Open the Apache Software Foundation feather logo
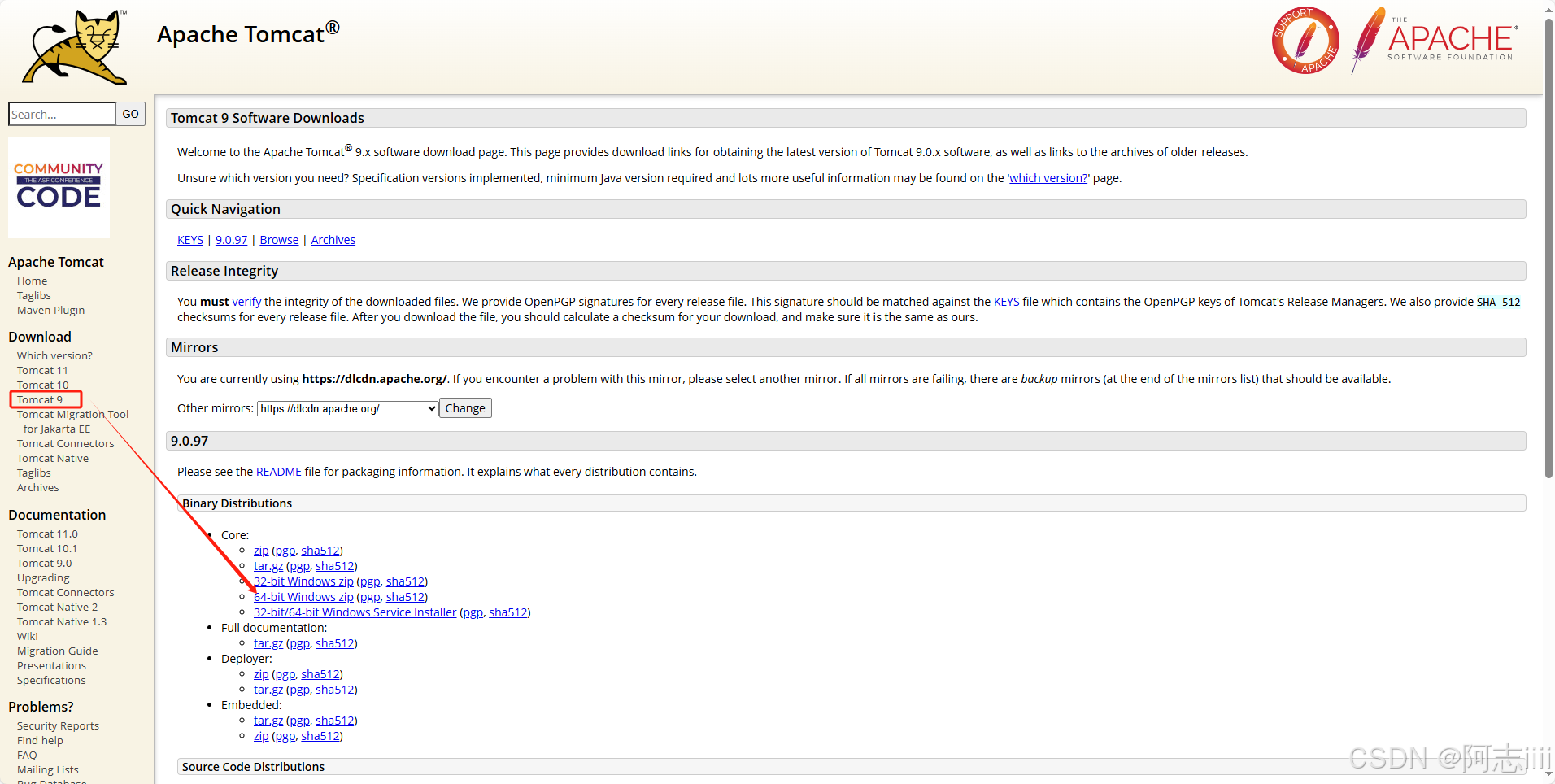Image resolution: width=1555 pixels, height=784 pixels. pyautogui.click(x=1435, y=39)
